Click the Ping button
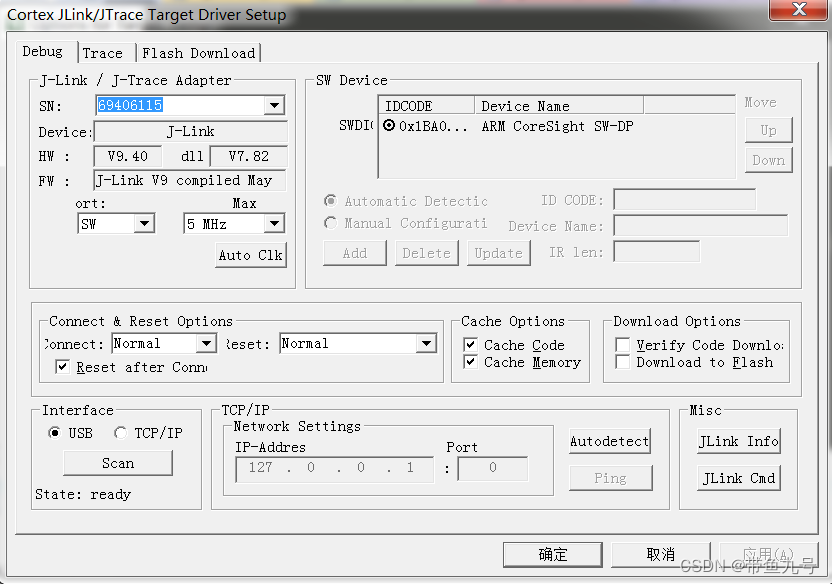Screen dimensions: 832x584 click(x=610, y=478)
